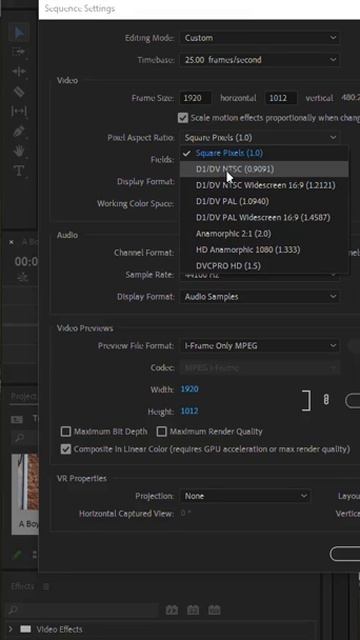Choose Square Pixels (1.0) option
Image resolution: width=360 pixels, height=640 pixels.
(264, 153)
